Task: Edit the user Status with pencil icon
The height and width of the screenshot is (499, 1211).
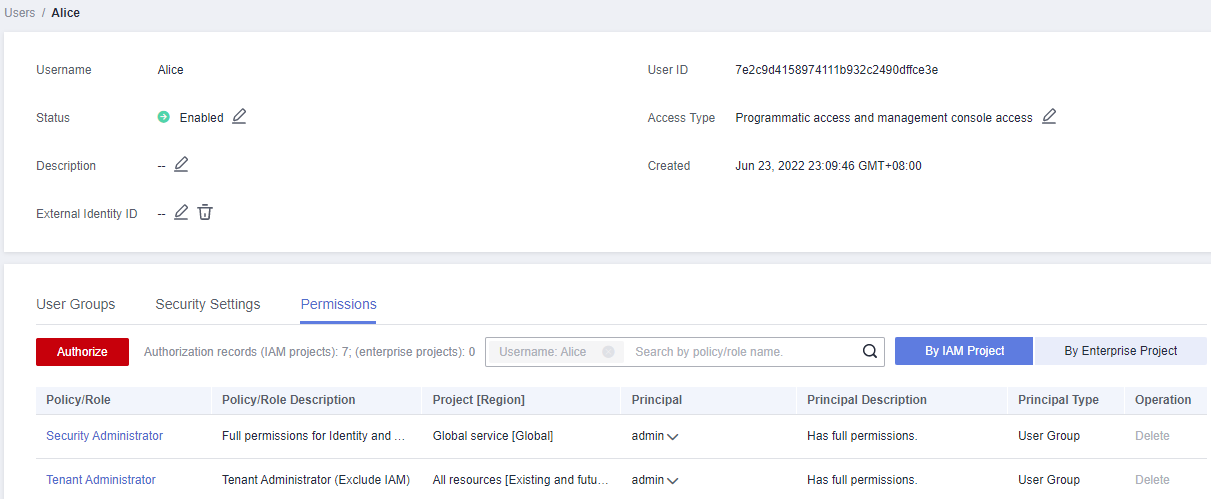Action: (x=239, y=117)
